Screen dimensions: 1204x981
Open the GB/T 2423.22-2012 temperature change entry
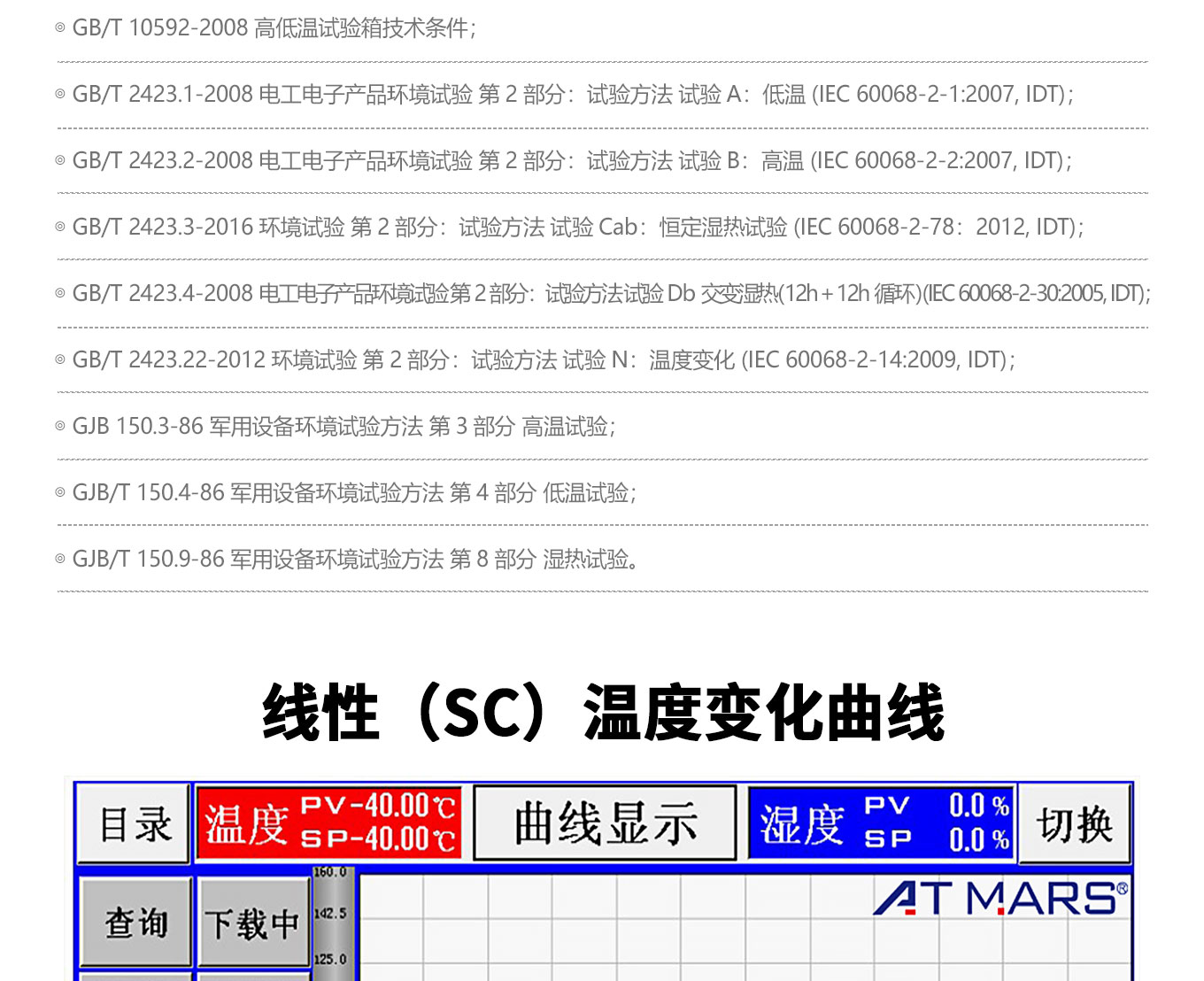click(543, 359)
